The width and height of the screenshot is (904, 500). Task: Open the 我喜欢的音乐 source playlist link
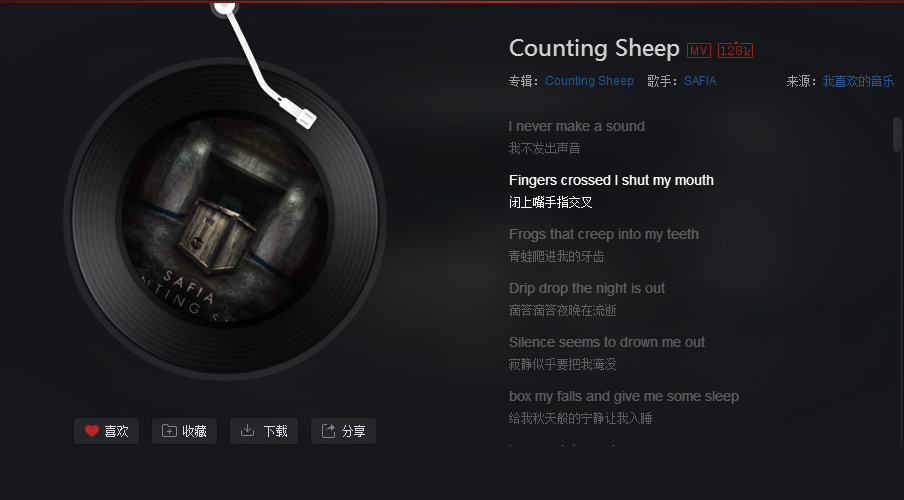click(x=858, y=81)
